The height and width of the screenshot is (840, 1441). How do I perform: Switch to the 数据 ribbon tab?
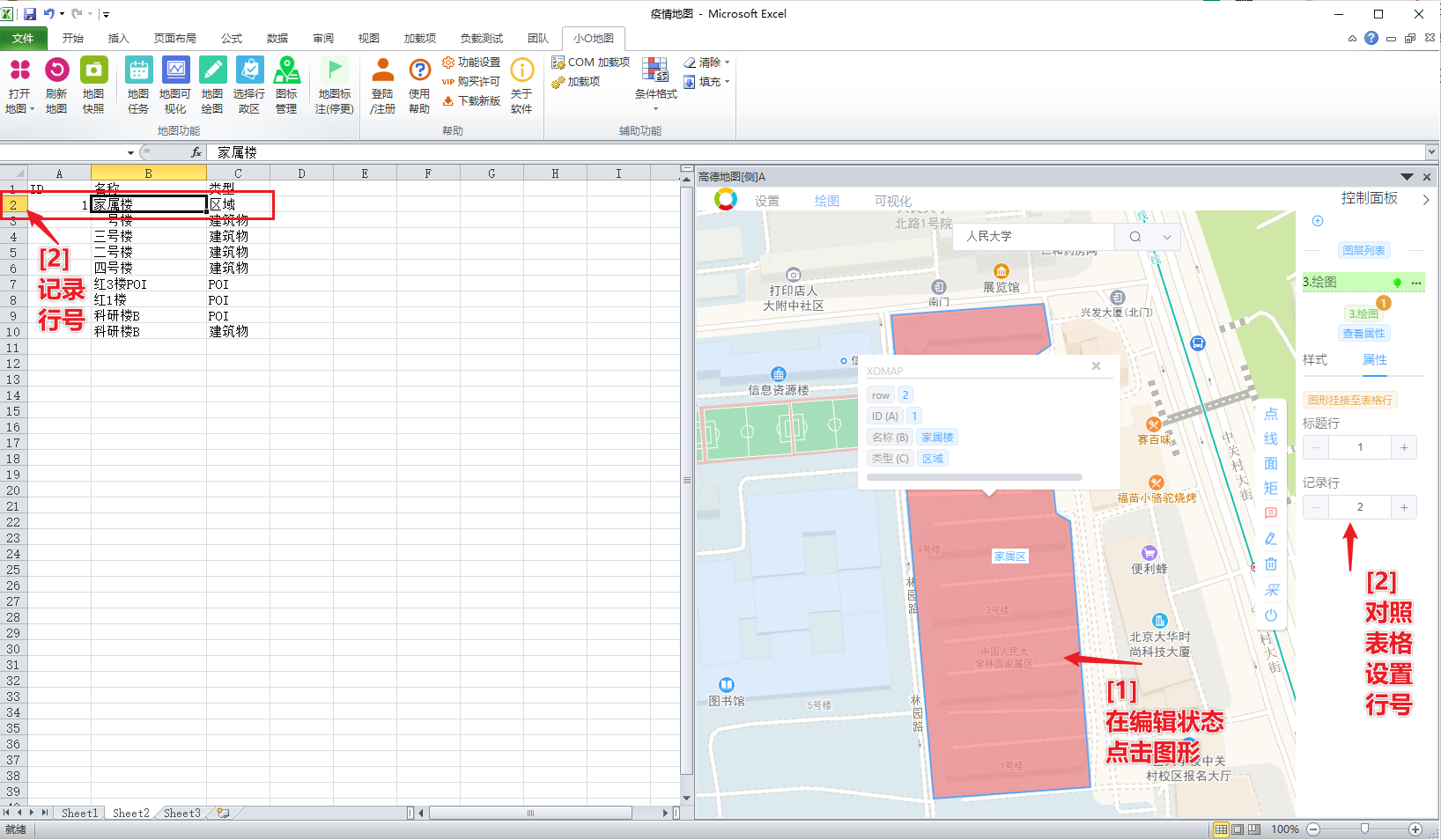(277, 39)
